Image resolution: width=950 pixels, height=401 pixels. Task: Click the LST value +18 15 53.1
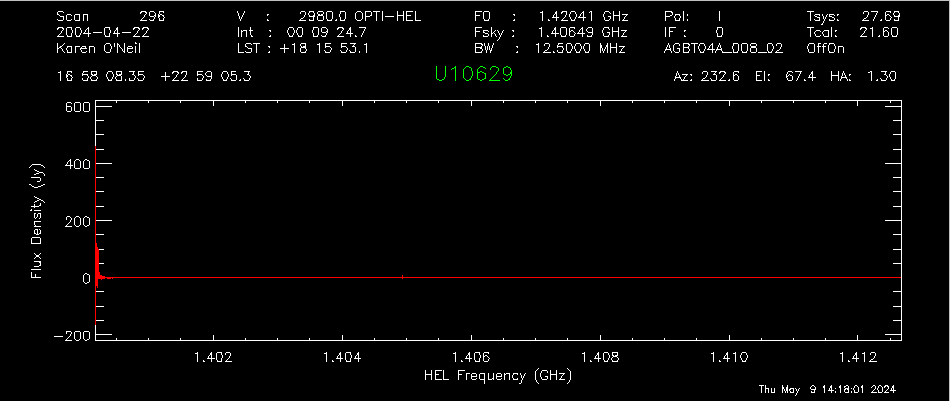pyautogui.click(x=323, y=48)
